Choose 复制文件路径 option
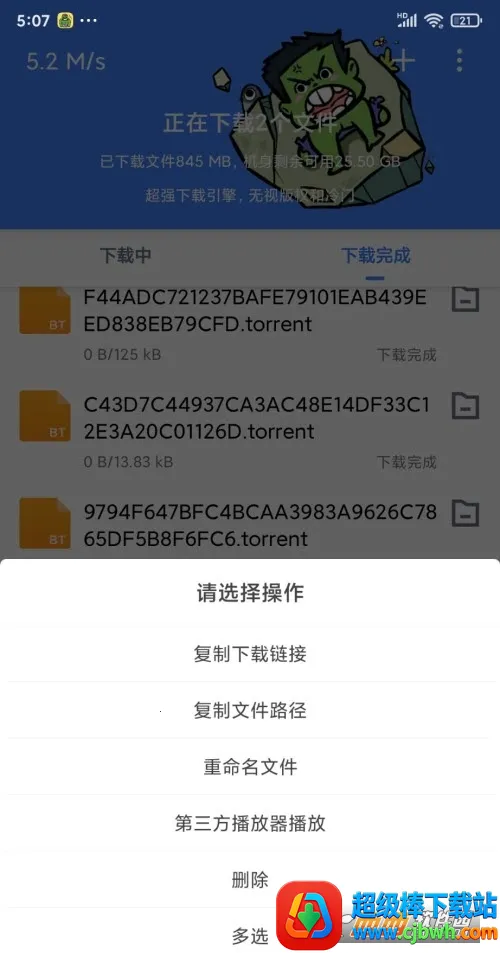Viewport: 500px width, 953px height. pyautogui.click(x=250, y=710)
